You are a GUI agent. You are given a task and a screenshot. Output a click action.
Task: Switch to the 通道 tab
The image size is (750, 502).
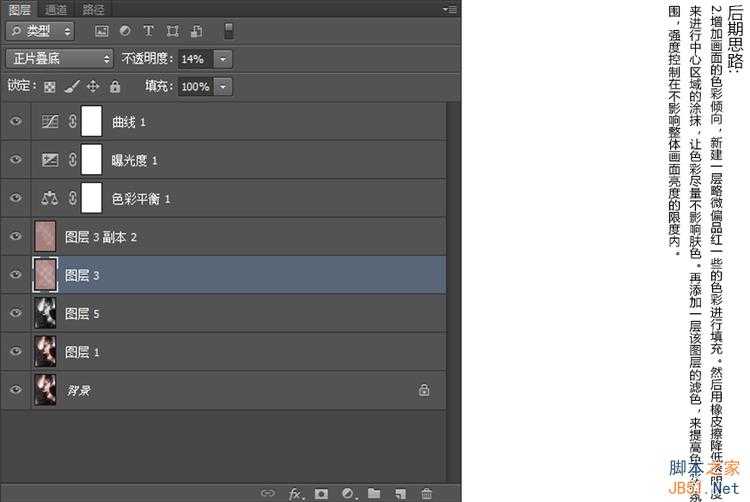pyautogui.click(x=56, y=9)
